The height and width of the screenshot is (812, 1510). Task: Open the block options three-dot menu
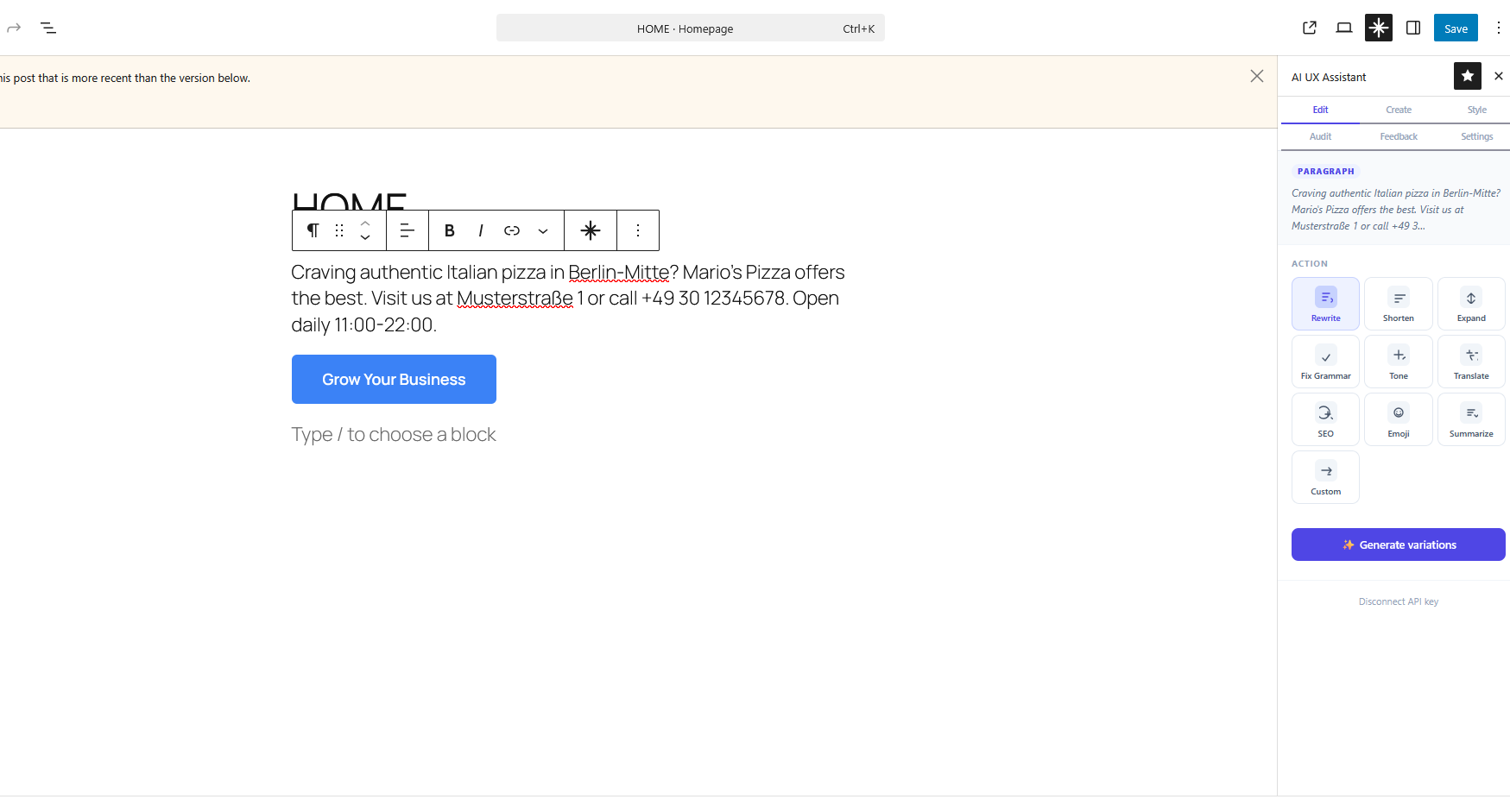[x=638, y=230]
